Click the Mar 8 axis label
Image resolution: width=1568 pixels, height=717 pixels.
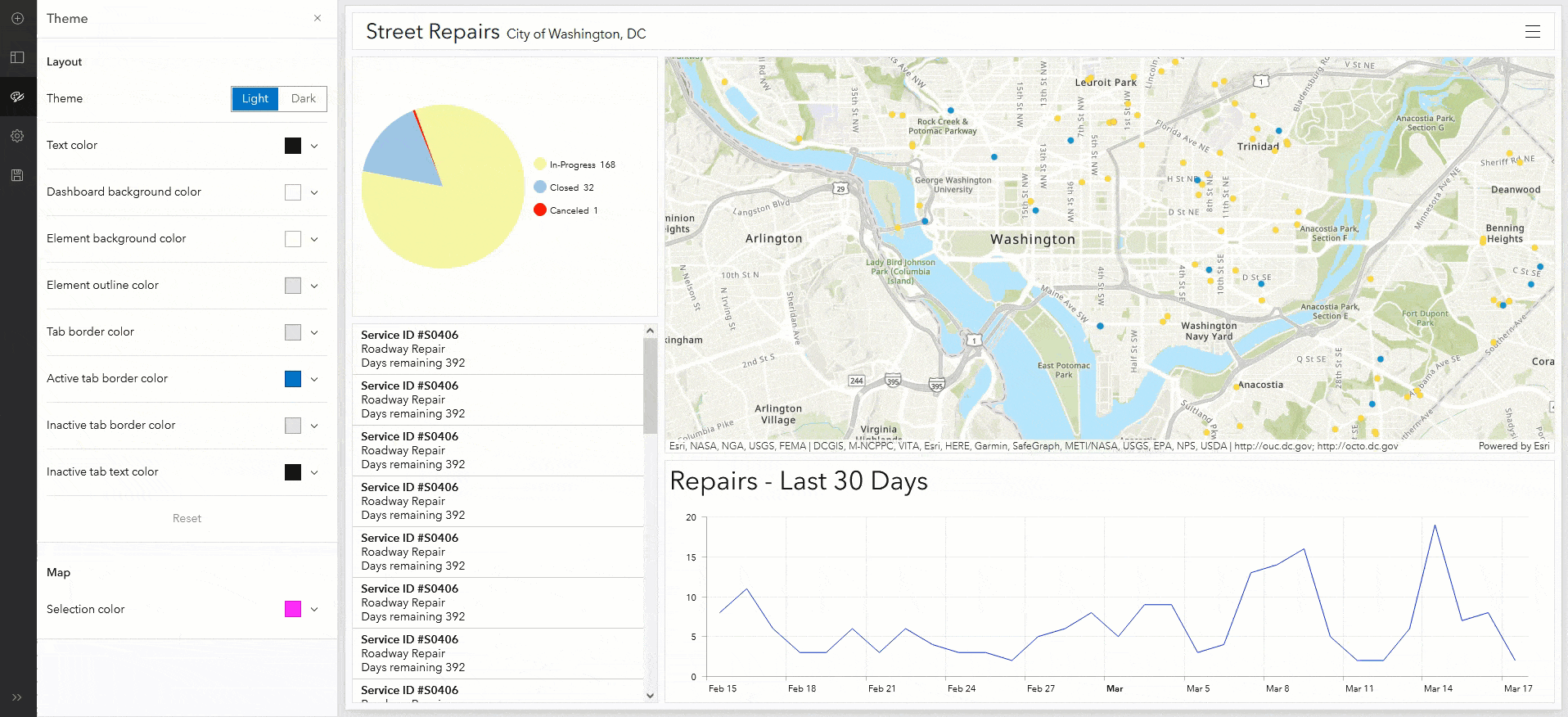(x=1277, y=688)
